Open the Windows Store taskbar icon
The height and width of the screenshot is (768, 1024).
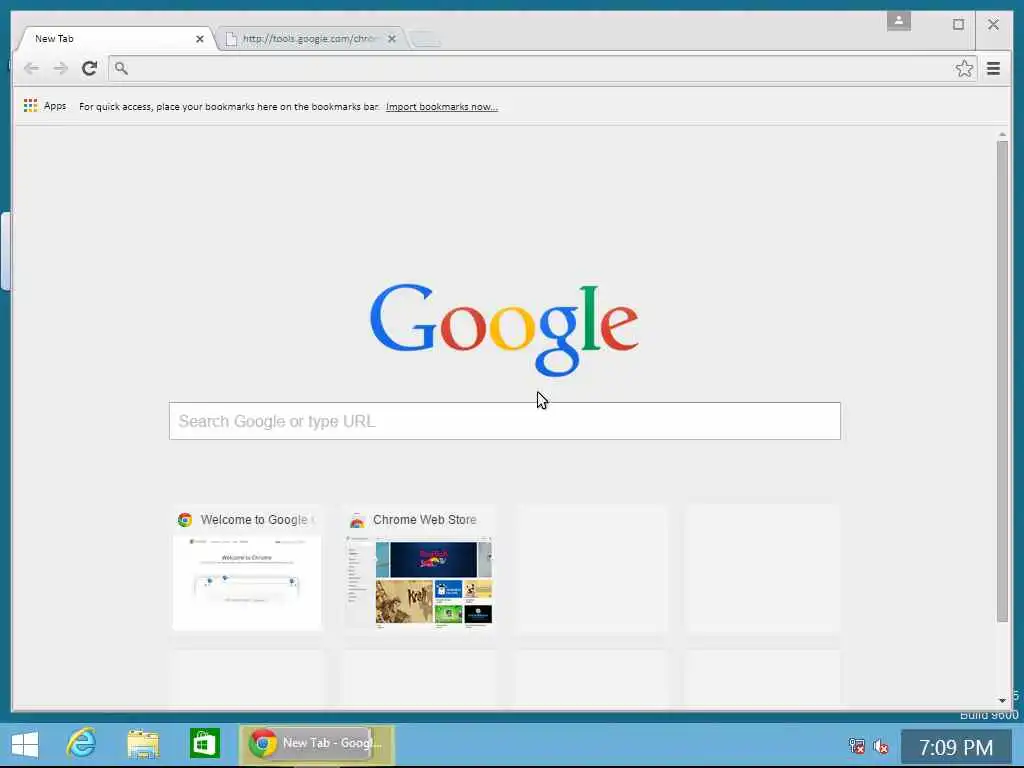(x=204, y=743)
